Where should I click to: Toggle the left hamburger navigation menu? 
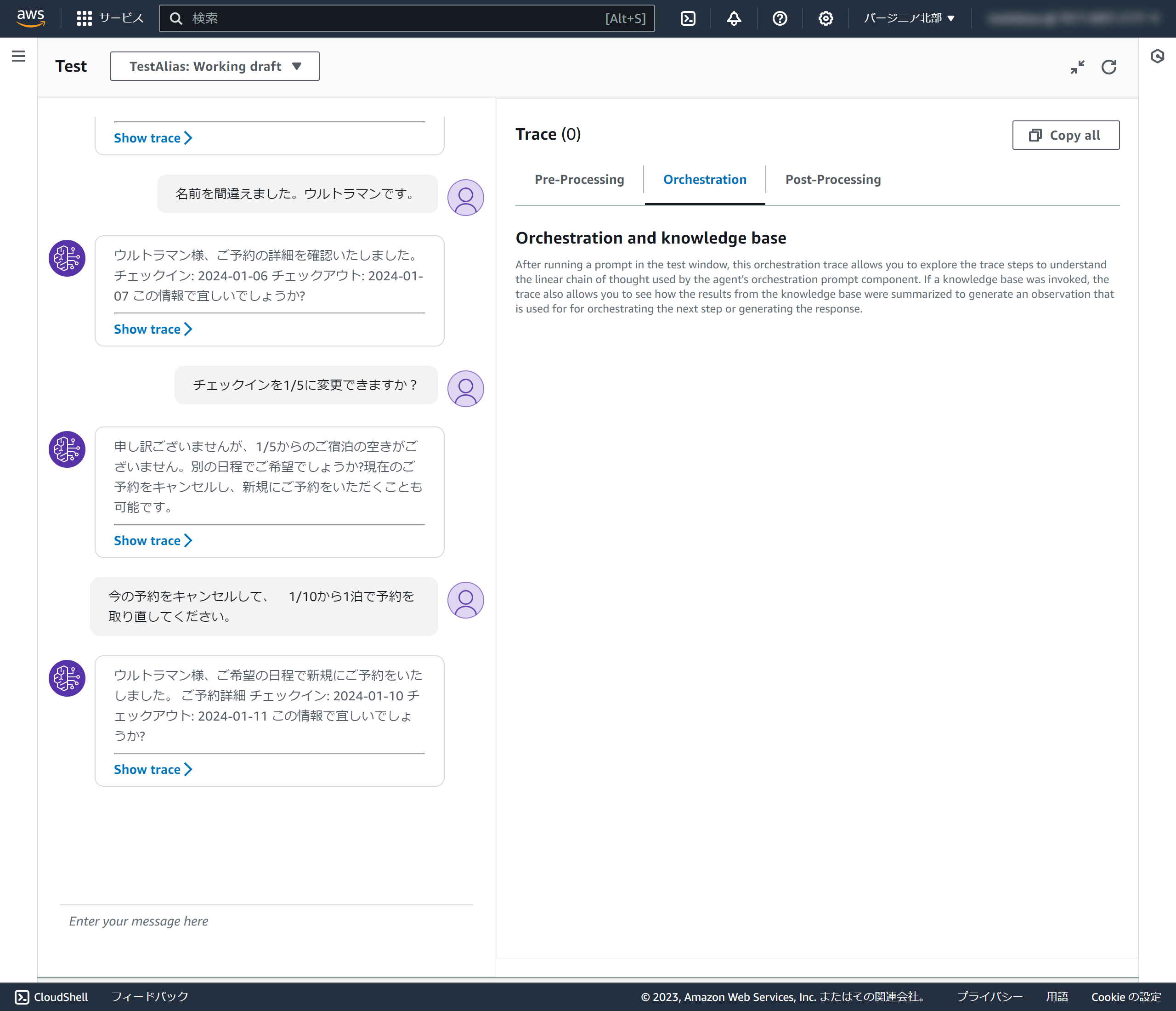(x=18, y=56)
